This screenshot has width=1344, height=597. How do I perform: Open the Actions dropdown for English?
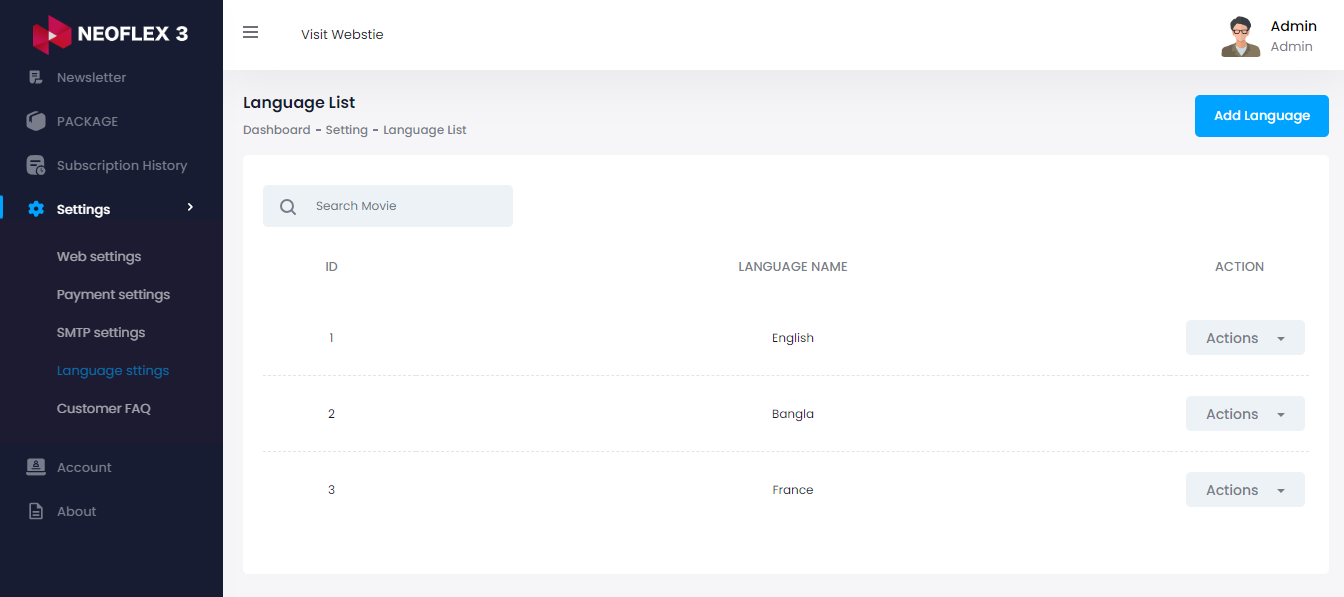1244,337
